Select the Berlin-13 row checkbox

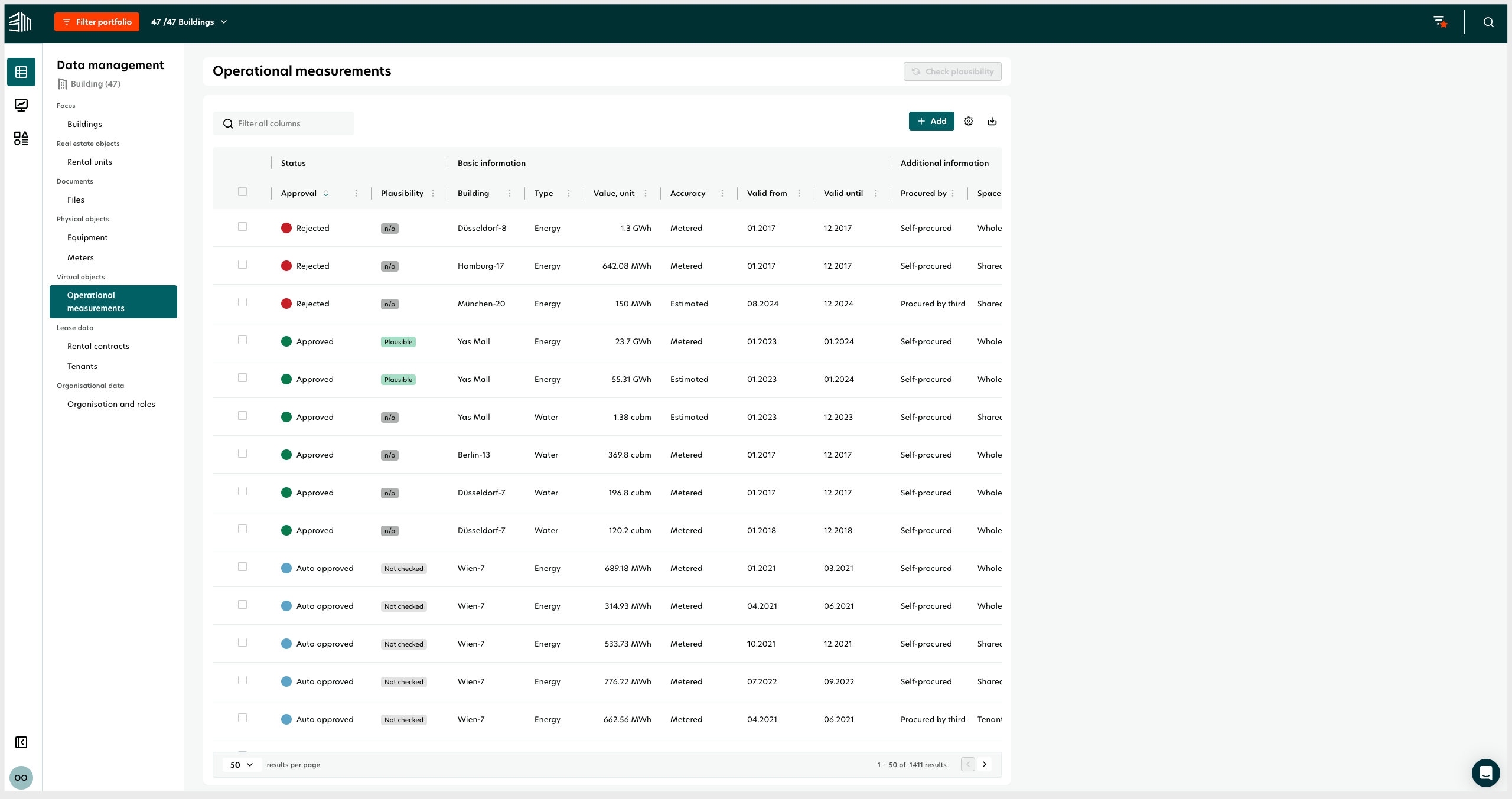242,454
